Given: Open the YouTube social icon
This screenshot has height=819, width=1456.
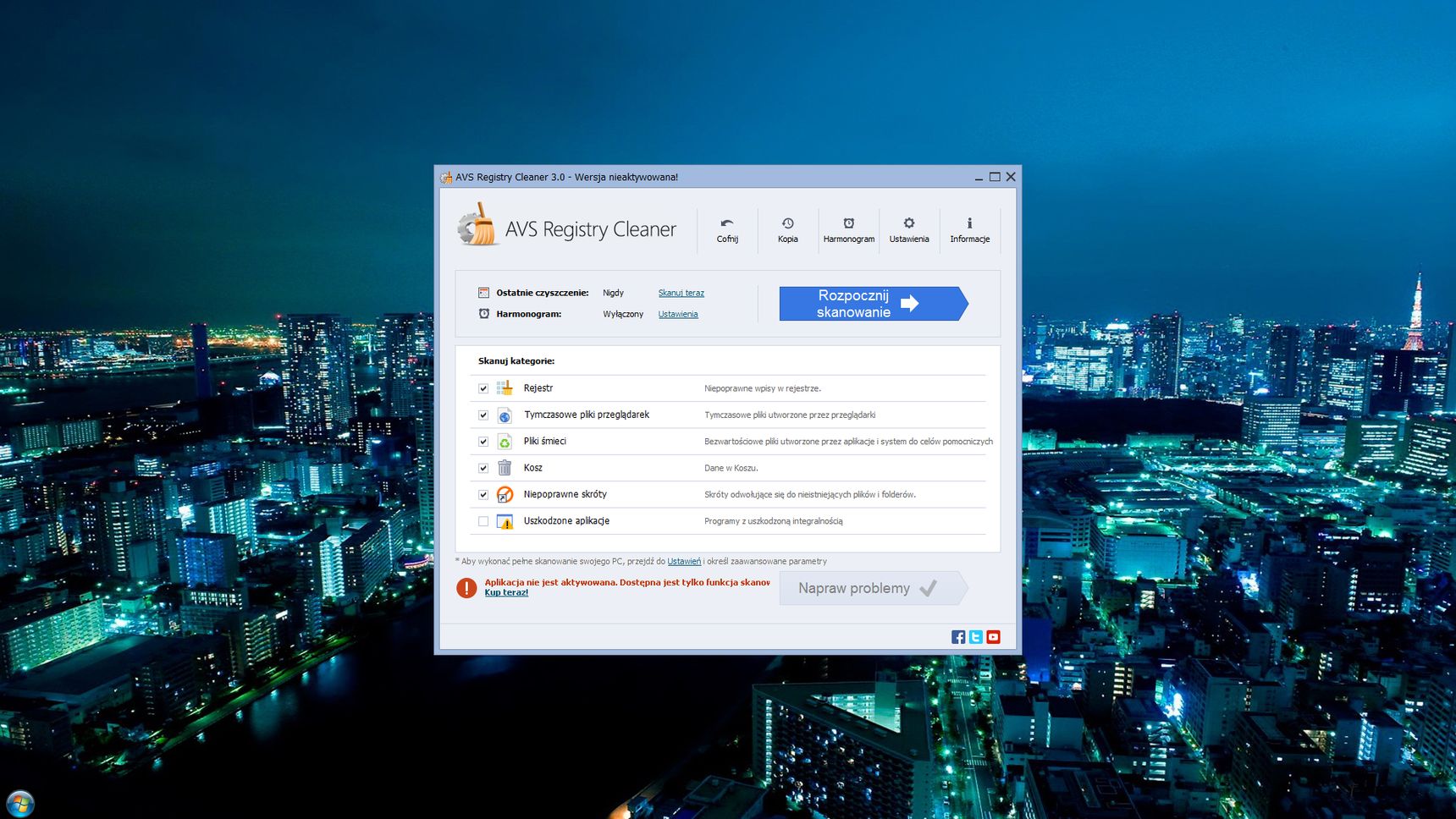Looking at the screenshot, I should (x=994, y=637).
